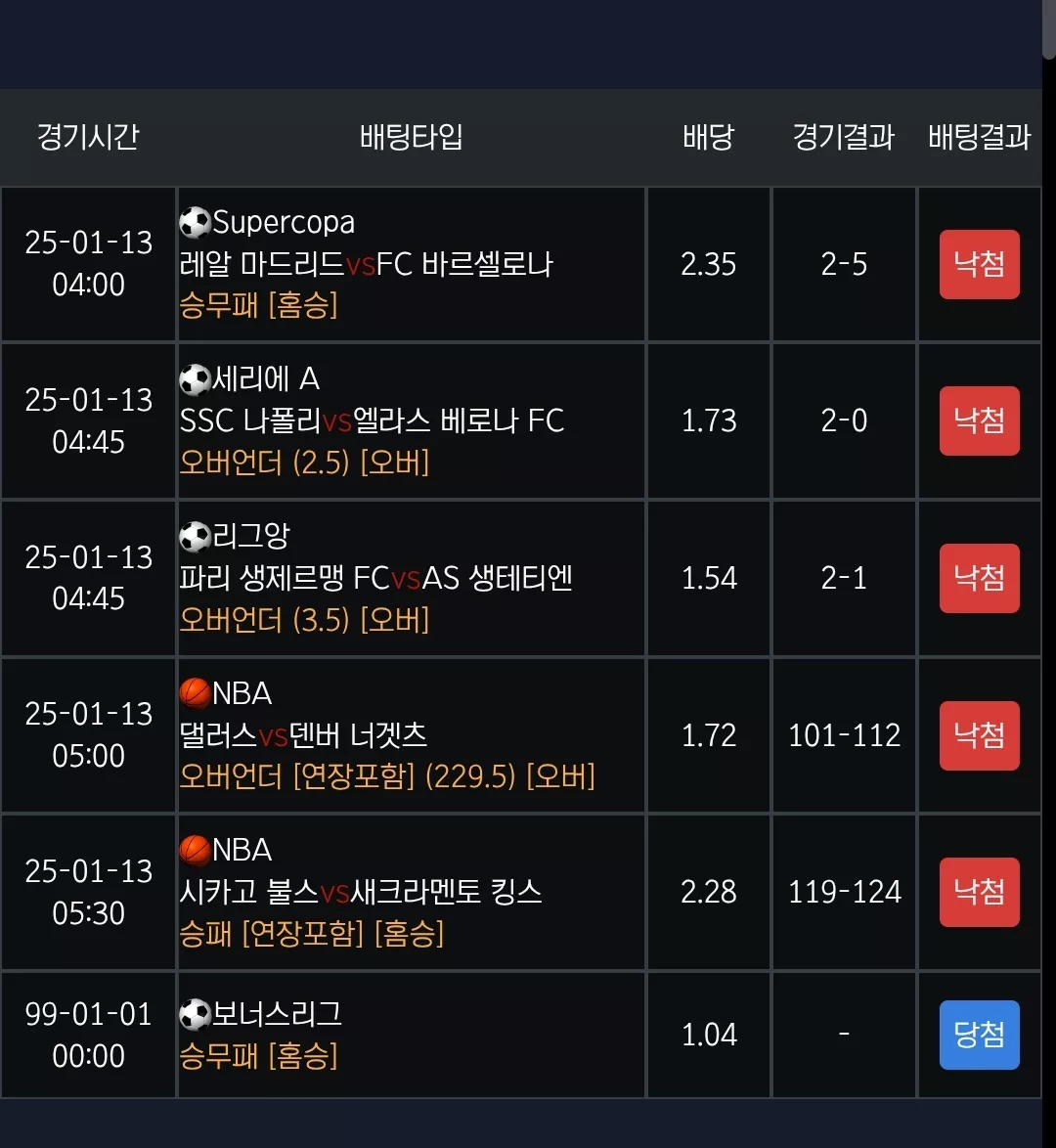Click the 2.35 odds value
The image size is (1056, 1148).
click(x=708, y=264)
